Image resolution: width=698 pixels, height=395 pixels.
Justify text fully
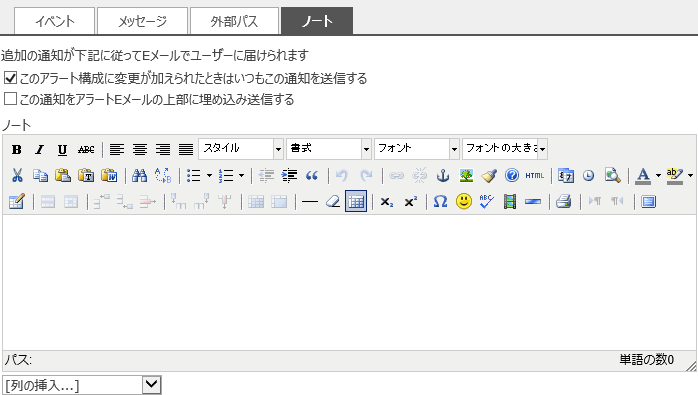pos(186,150)
